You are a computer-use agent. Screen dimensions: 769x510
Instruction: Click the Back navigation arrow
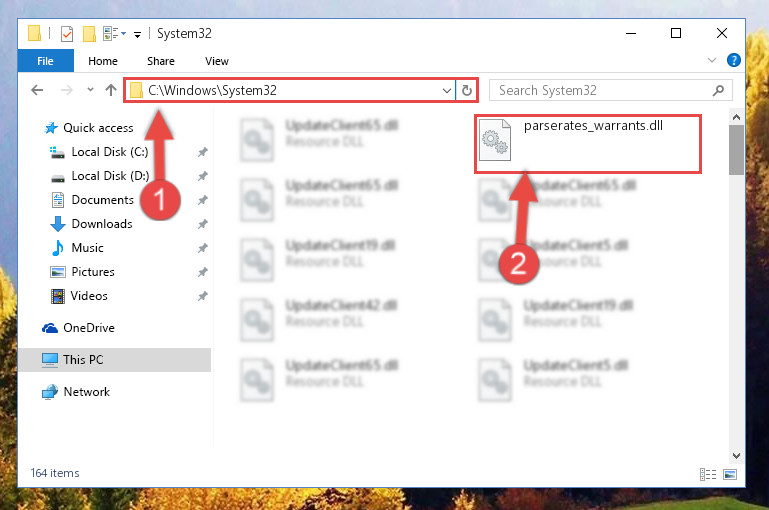37,90
